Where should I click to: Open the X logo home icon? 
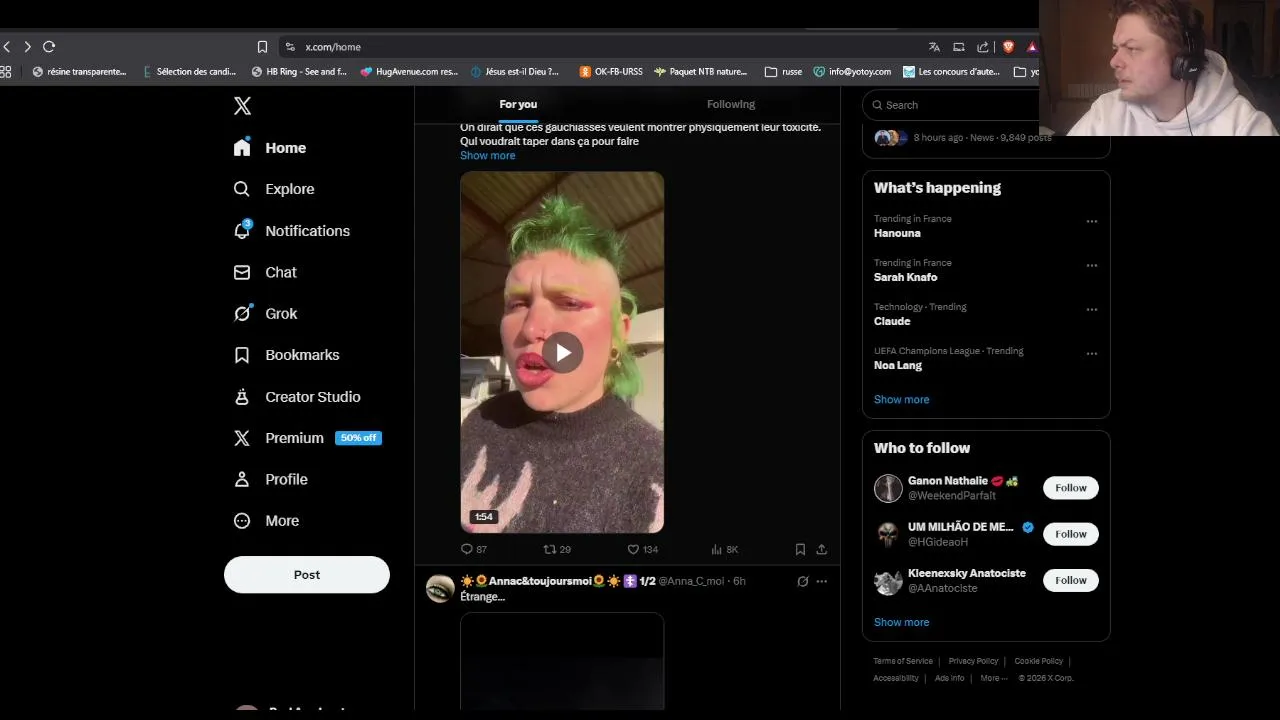coord(242,106)
